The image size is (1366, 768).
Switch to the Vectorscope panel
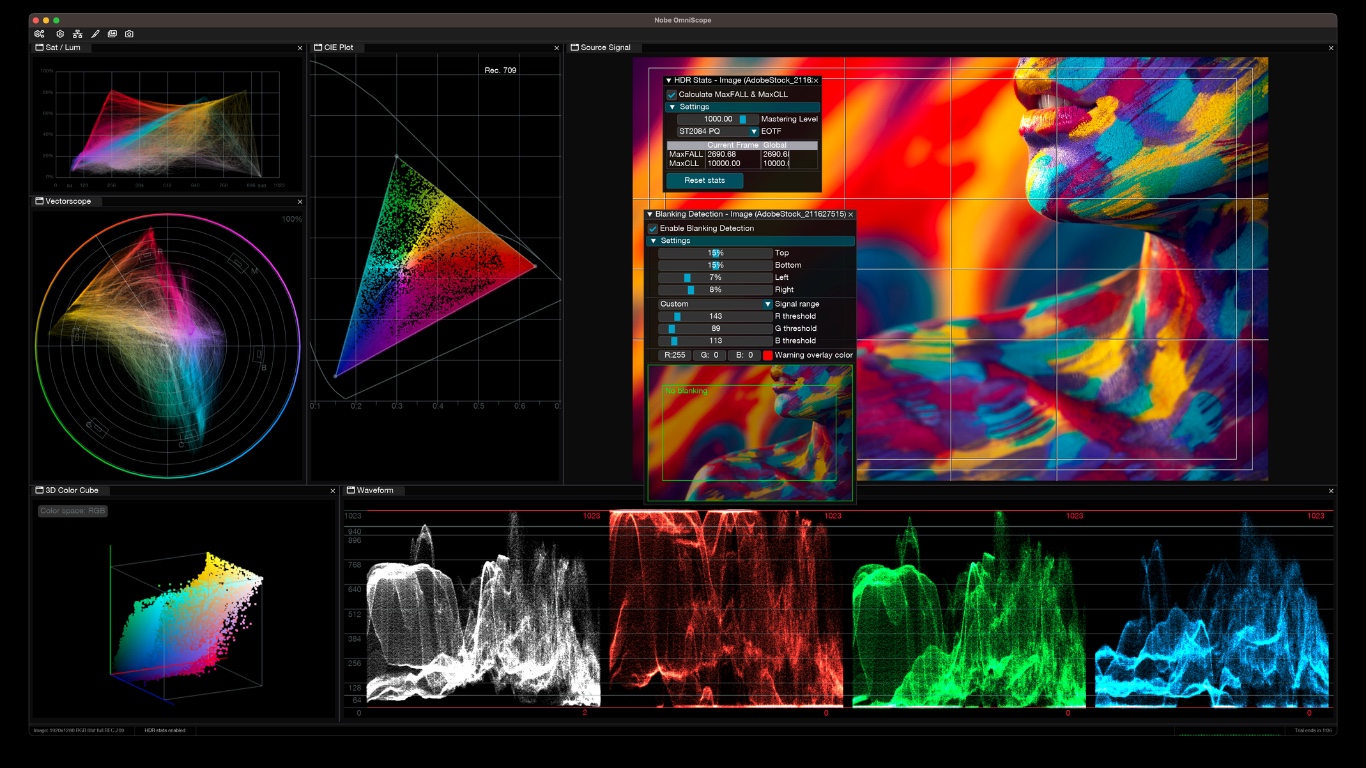[x=37, y=201]
